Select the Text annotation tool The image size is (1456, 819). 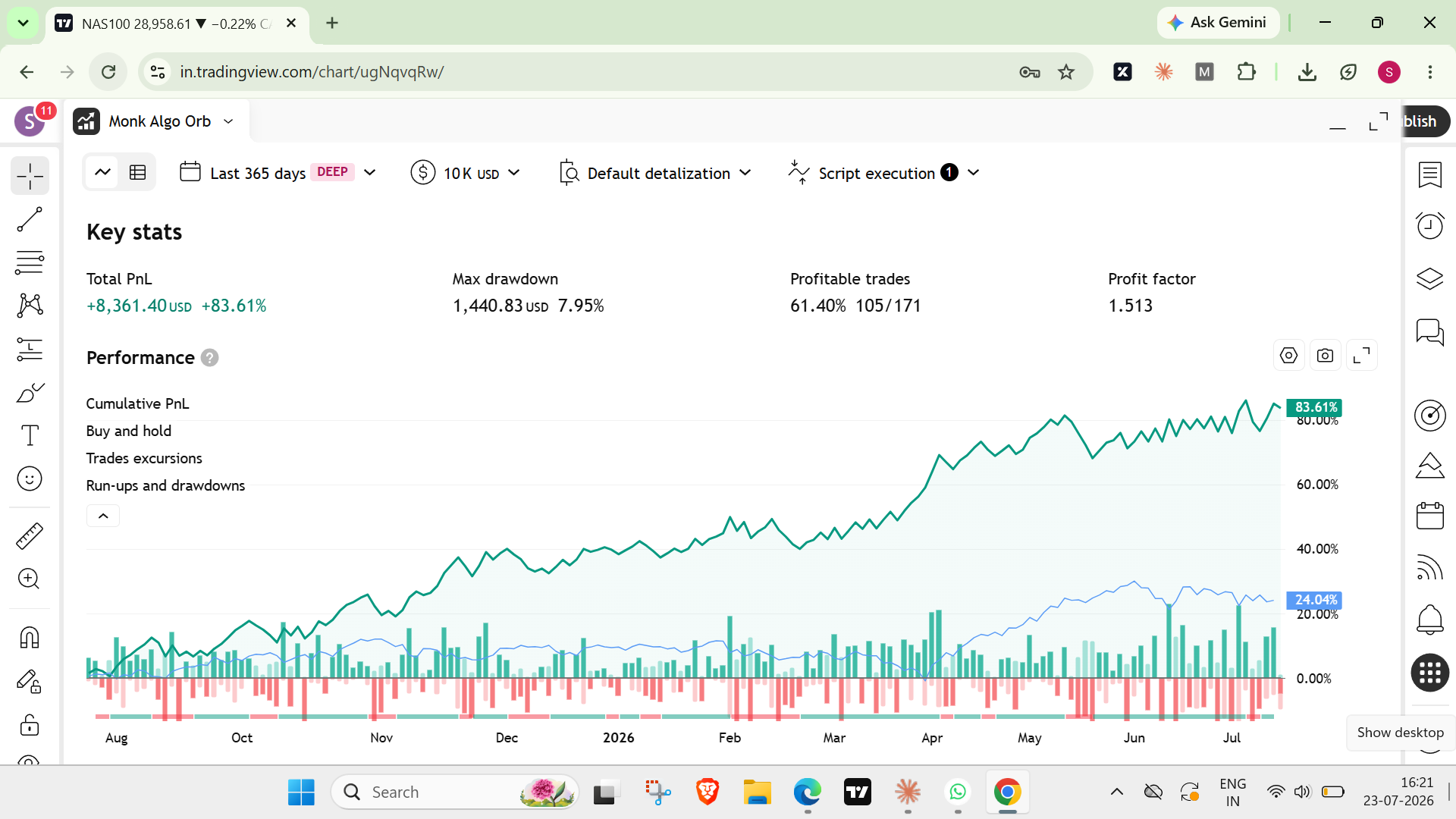pyautogui.click(x=30, y=435)
